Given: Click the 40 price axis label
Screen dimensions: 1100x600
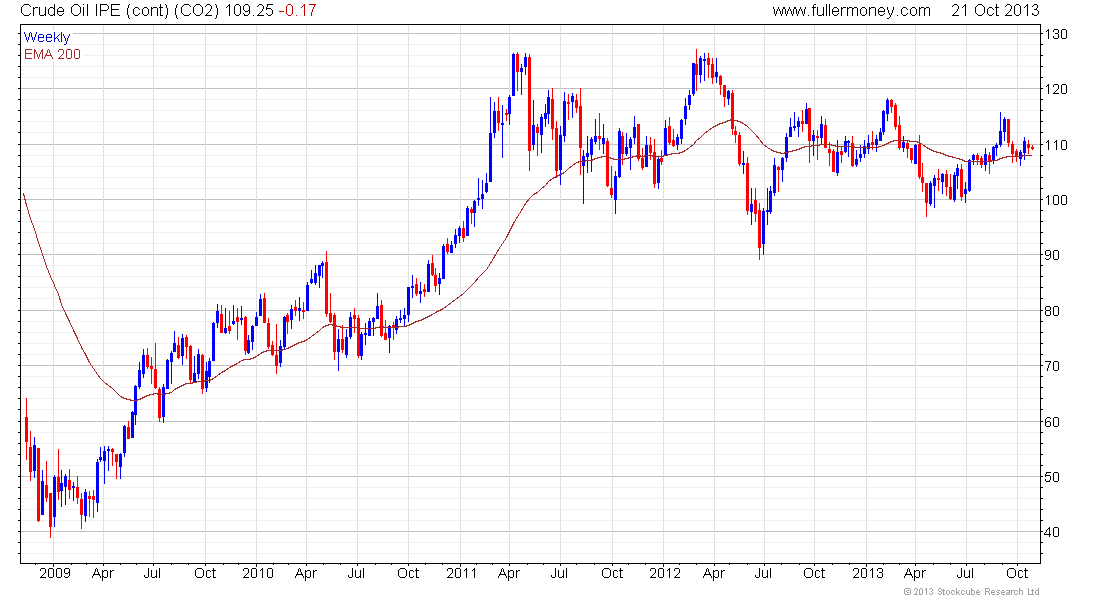Looking at the screenshot, I should 1052,532.
